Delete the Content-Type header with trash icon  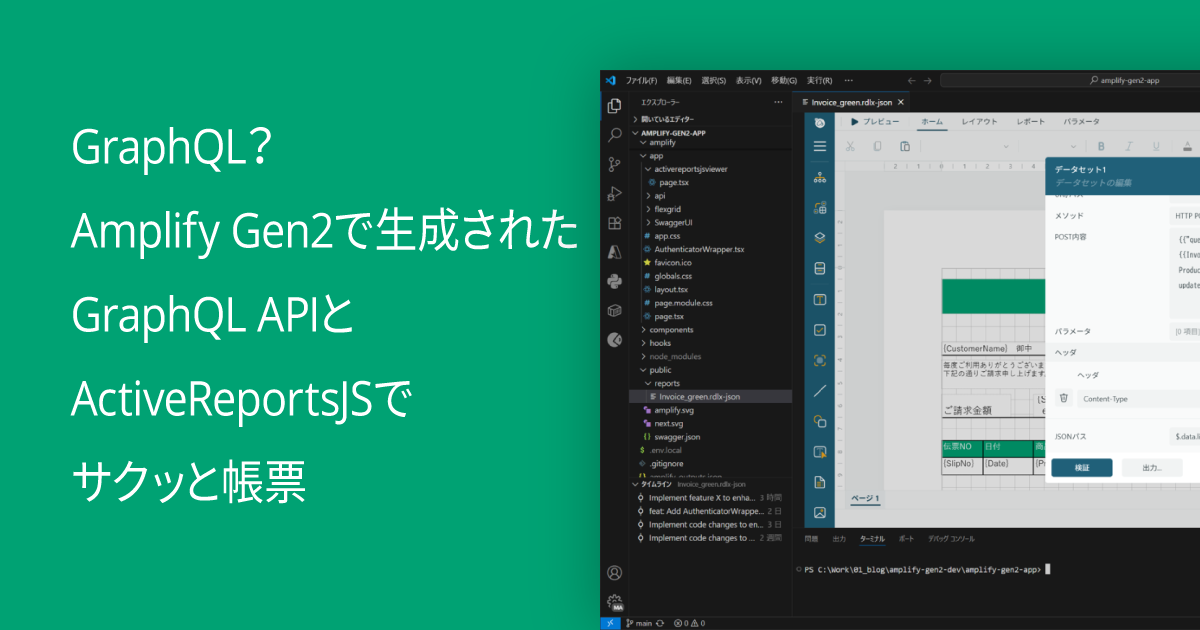1064,398
